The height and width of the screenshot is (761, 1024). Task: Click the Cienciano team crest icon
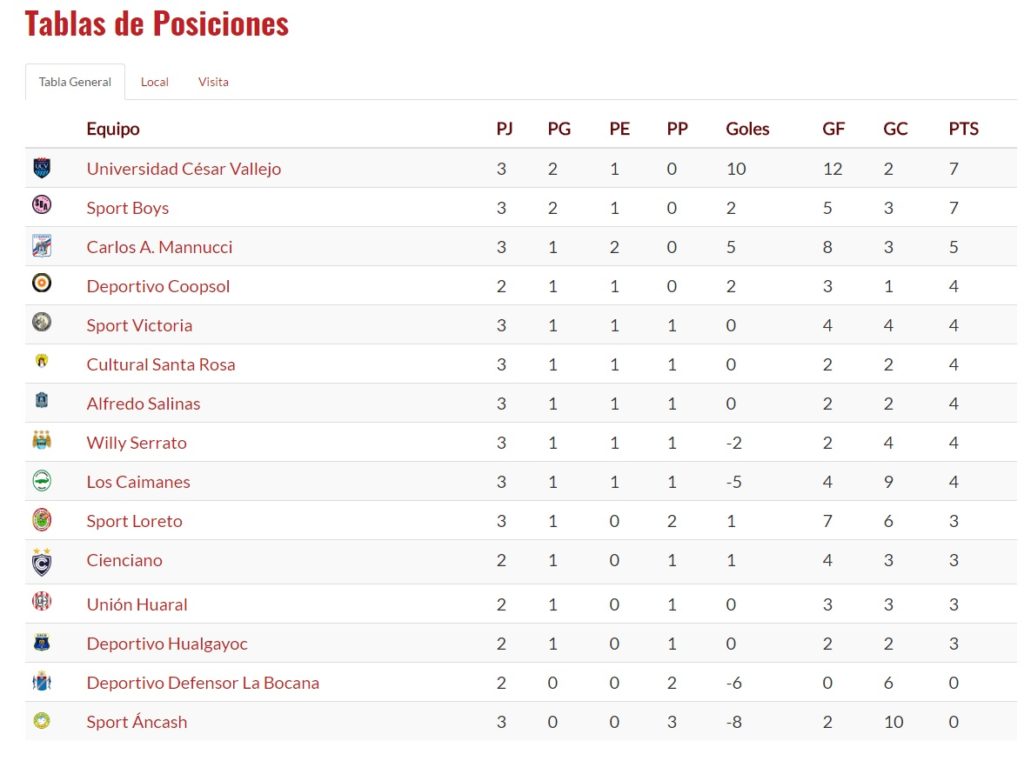point(42,561)
